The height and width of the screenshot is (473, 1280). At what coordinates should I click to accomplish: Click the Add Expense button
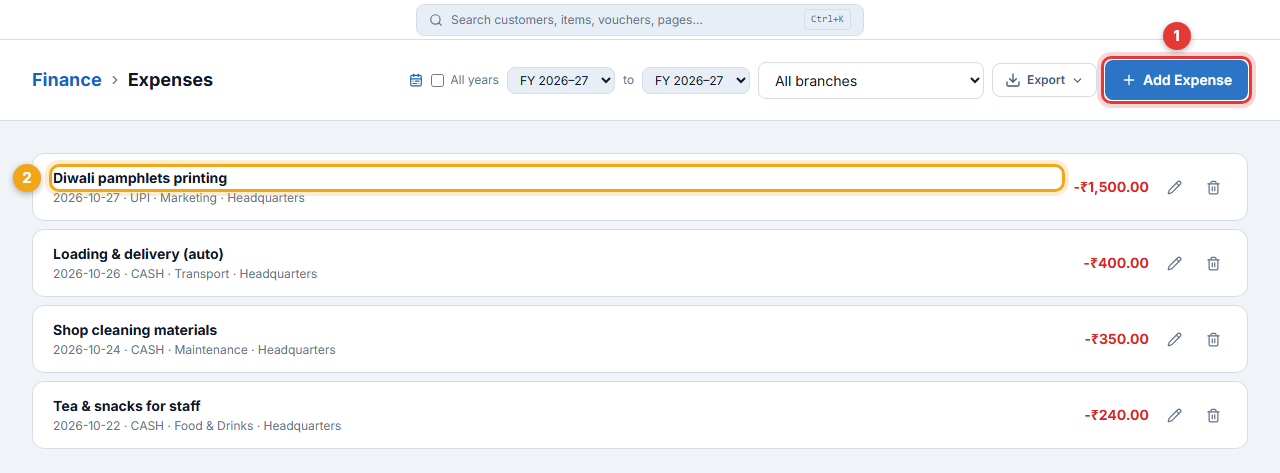[1177, 80]
